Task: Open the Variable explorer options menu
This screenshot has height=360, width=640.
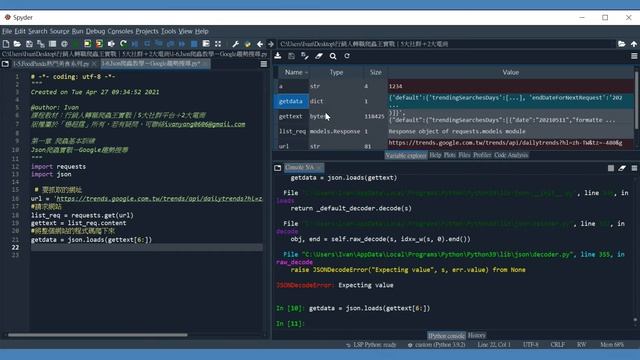Action: click(634, 56)
